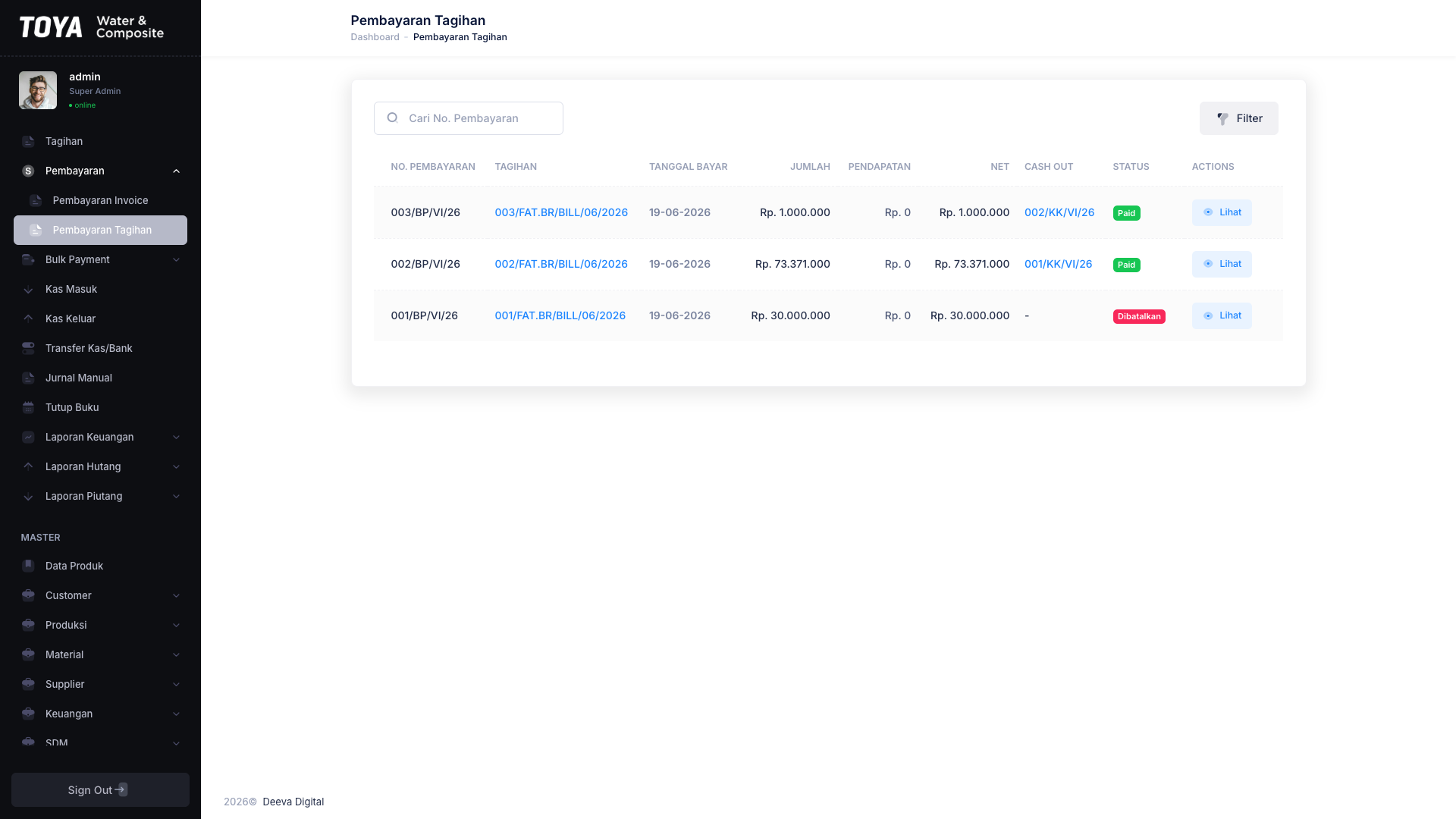Click the Sign Out arrow icon
The height and width of the screenshot is (819, 1456).
pos(121,790)
